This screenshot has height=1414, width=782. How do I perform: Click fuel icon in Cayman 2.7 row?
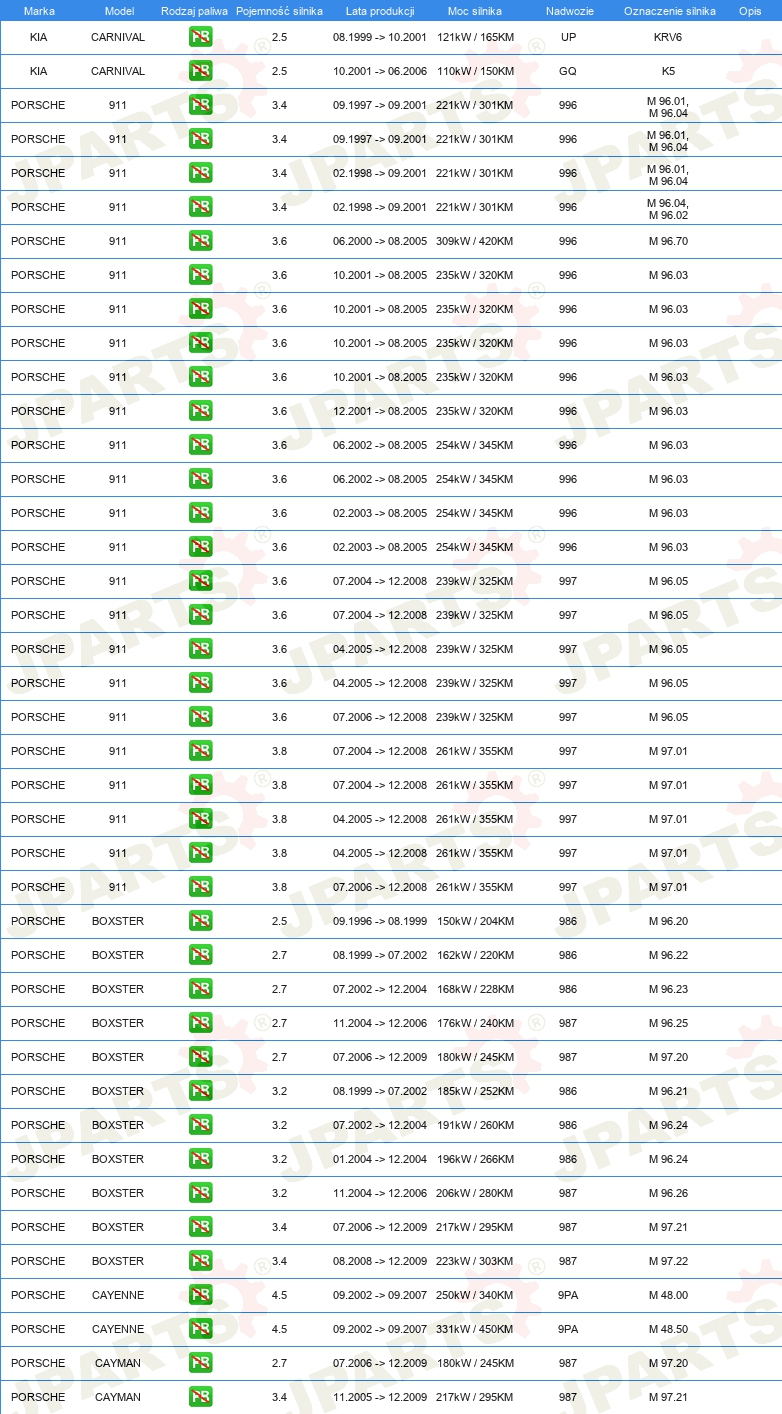tap(201, 1363)
